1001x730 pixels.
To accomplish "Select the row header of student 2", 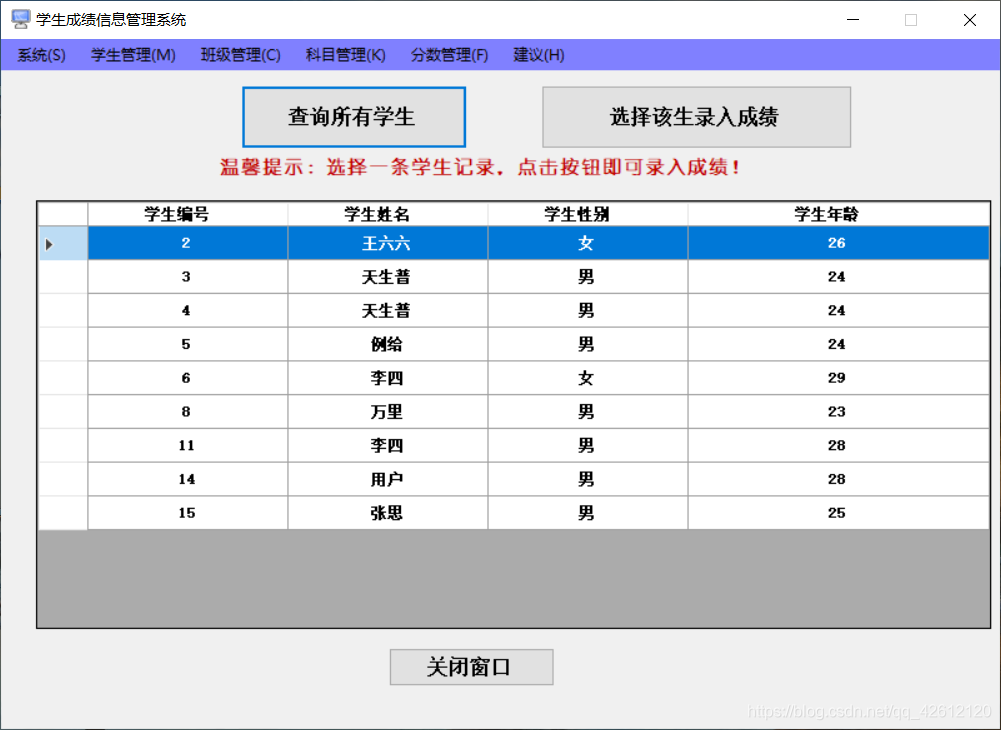I will 63,243.
